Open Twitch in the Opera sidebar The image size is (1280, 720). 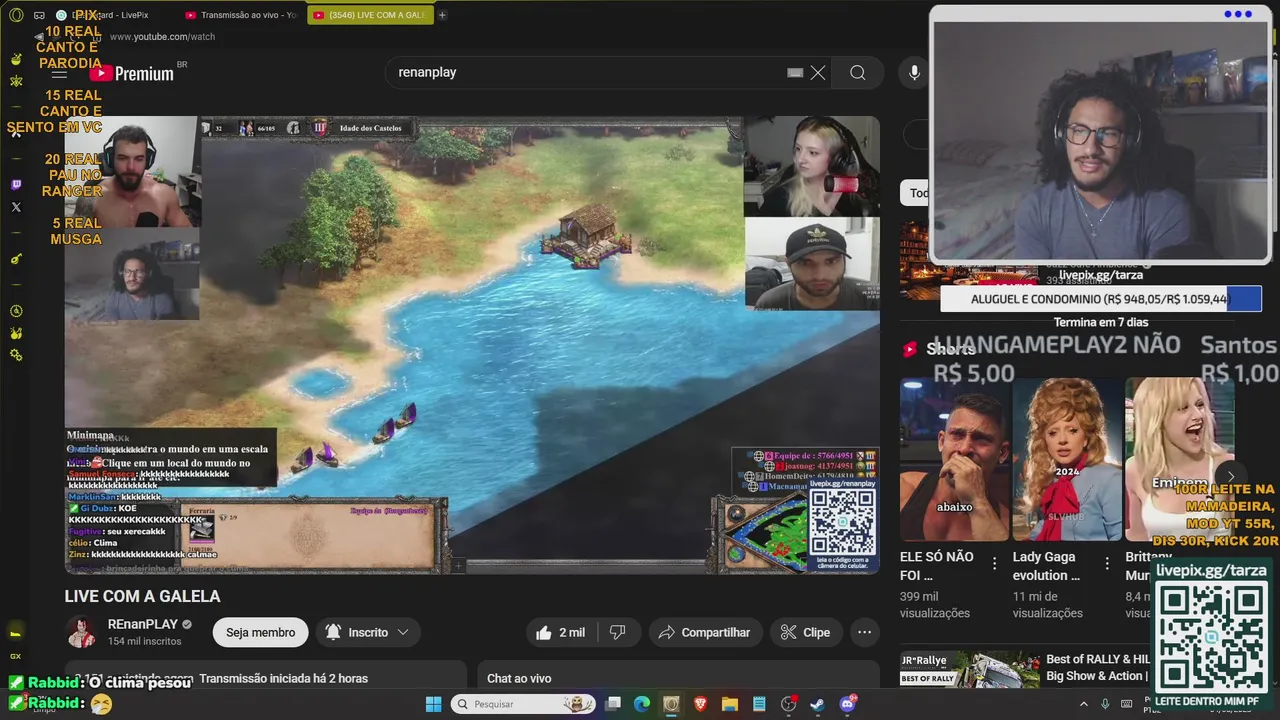point(16,185)
